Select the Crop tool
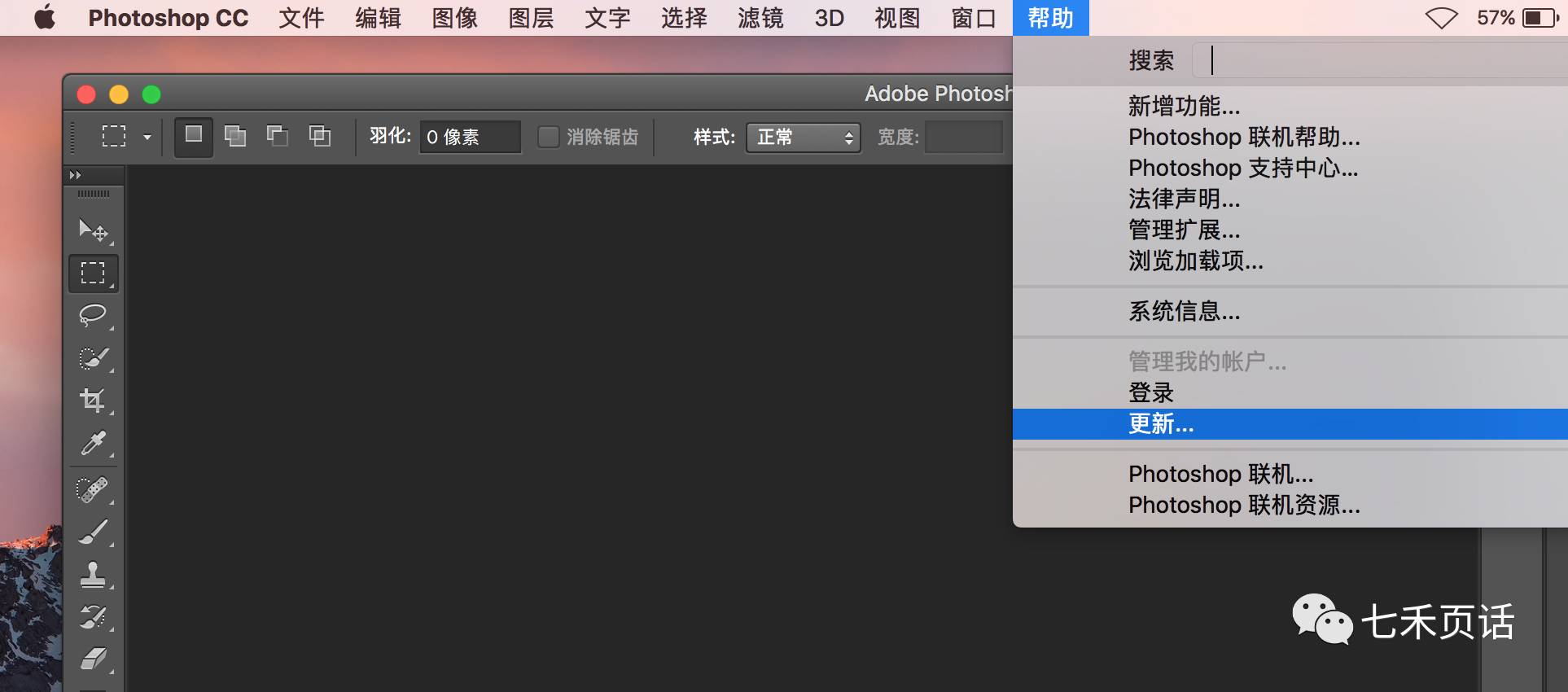 pos(93,400)
